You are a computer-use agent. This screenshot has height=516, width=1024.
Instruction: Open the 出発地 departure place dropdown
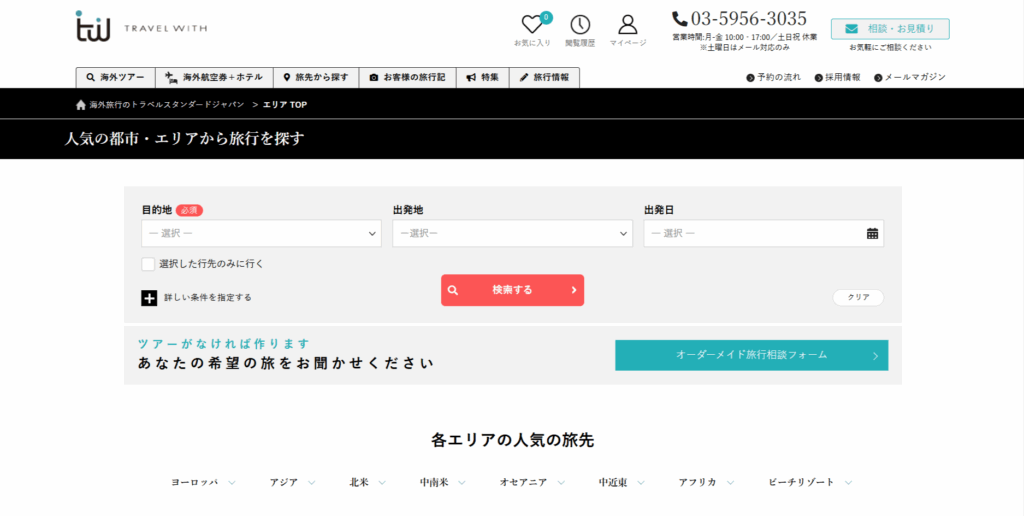512,234
